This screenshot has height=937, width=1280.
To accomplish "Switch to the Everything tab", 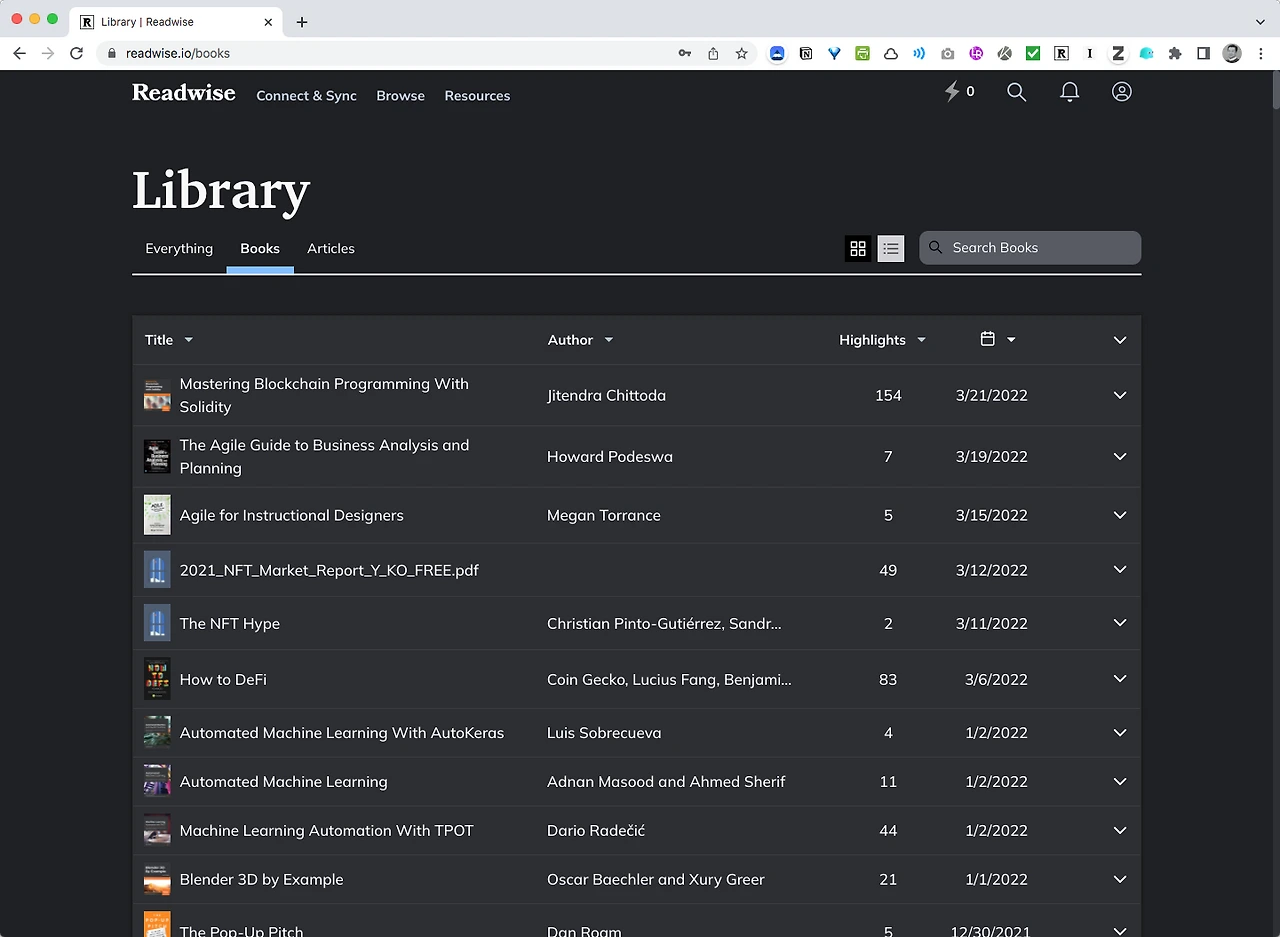I will [x=179, y=249].
